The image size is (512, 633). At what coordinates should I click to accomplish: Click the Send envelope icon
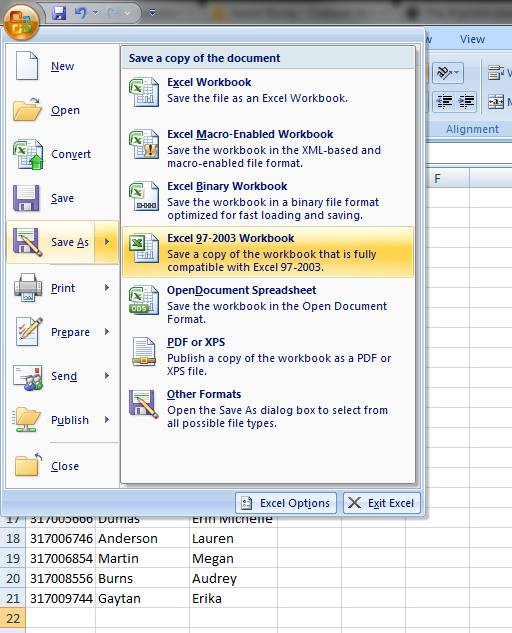(x=27, y=378)
